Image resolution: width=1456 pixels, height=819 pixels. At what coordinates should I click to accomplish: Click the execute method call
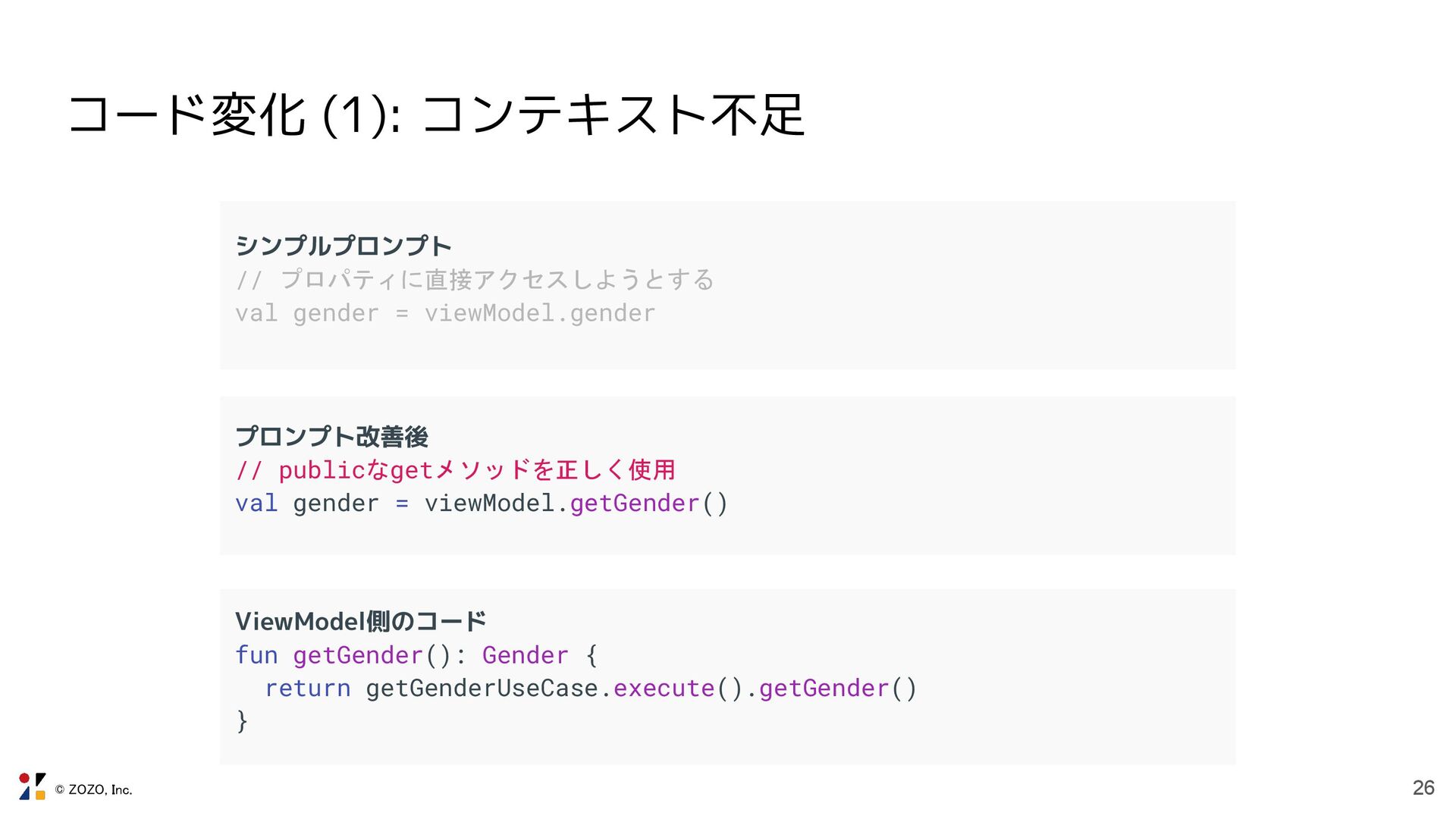[664, 689]
